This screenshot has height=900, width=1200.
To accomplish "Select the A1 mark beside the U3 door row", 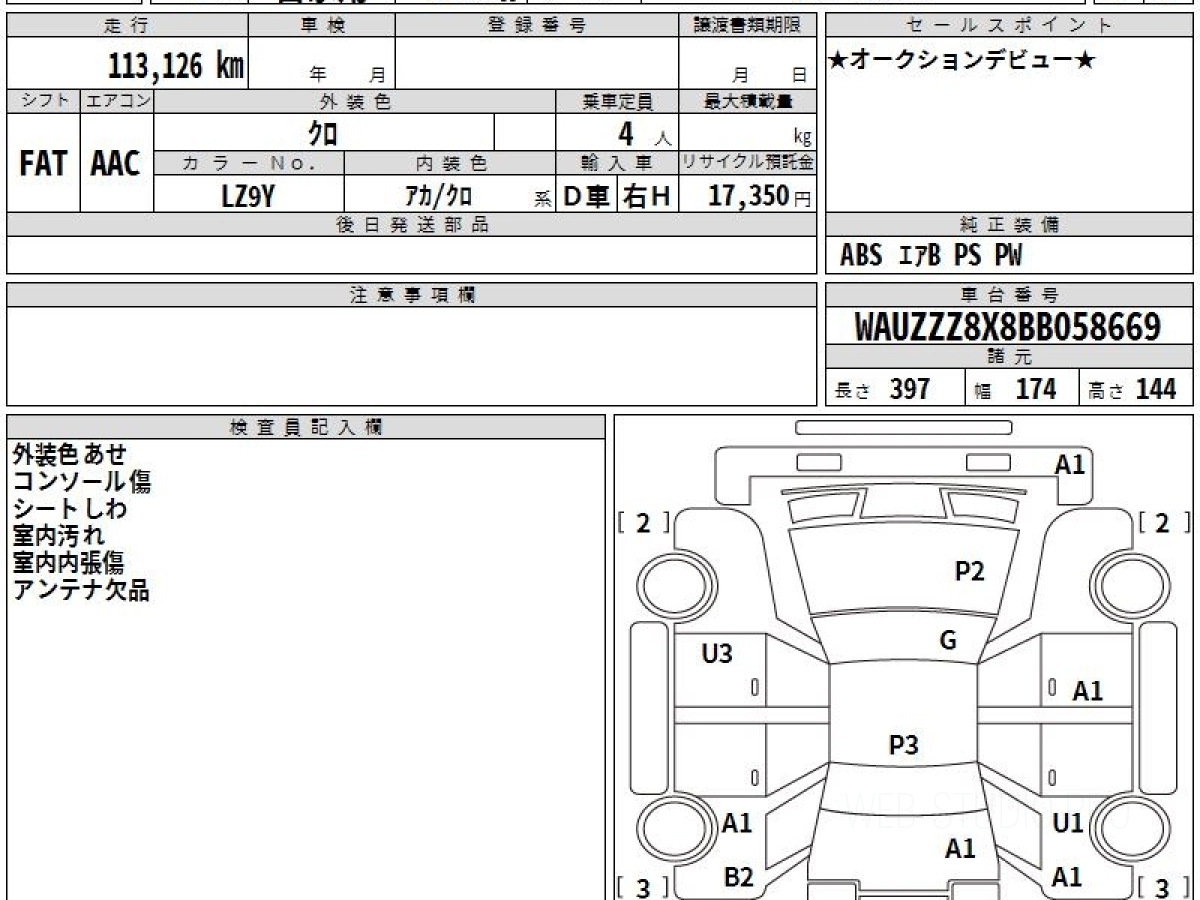I will click(x=1087, y=690).
